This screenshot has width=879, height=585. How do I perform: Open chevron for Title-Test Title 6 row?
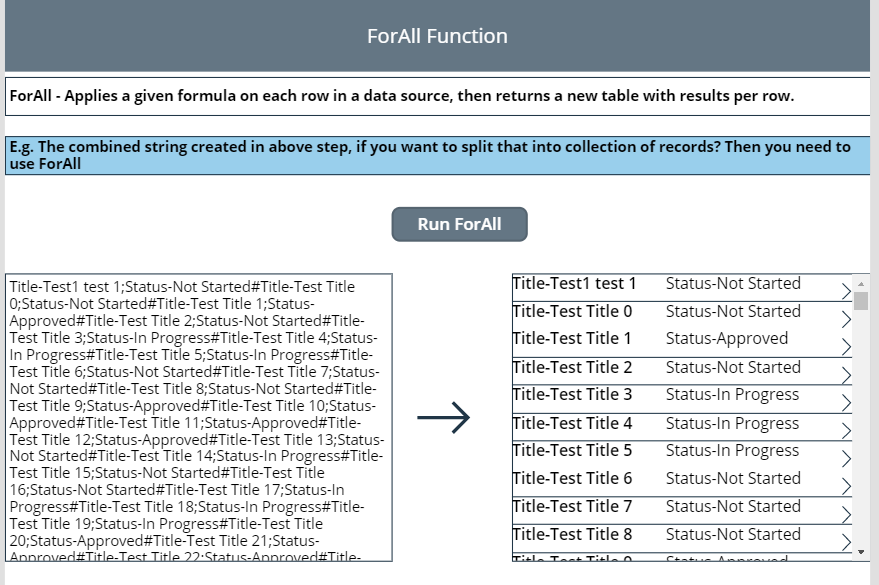coord(846,486)
